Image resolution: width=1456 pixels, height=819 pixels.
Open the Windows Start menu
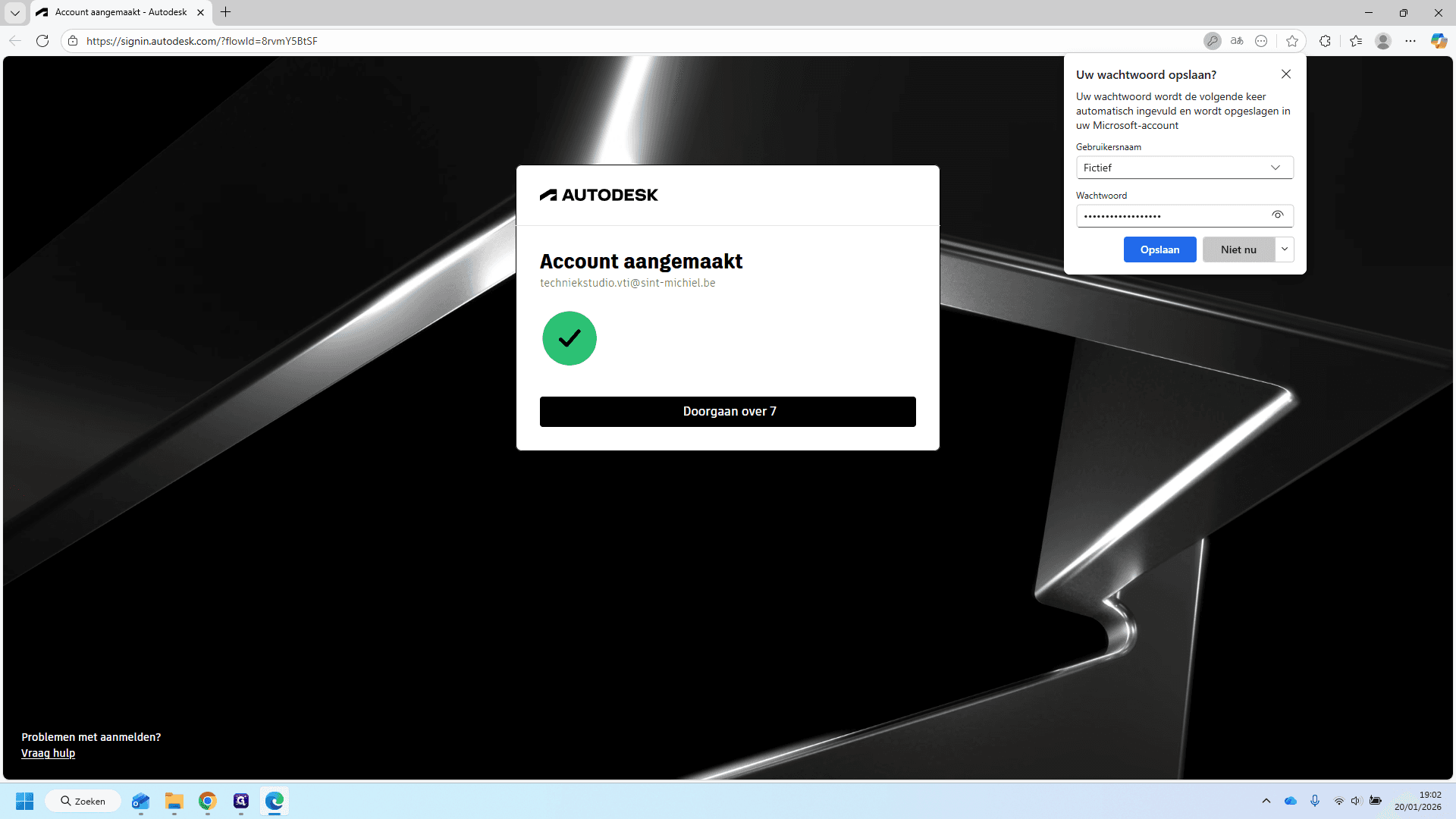pos(25,801)
